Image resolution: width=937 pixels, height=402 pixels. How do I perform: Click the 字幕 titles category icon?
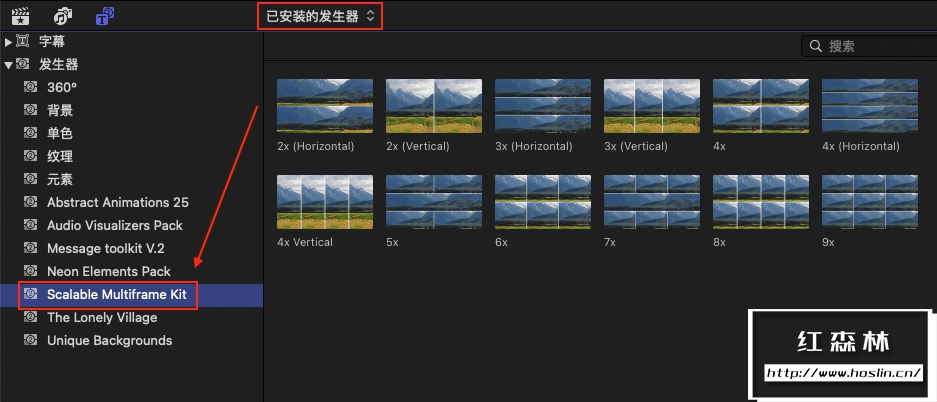pyautogui.click(x=23, y=41)
